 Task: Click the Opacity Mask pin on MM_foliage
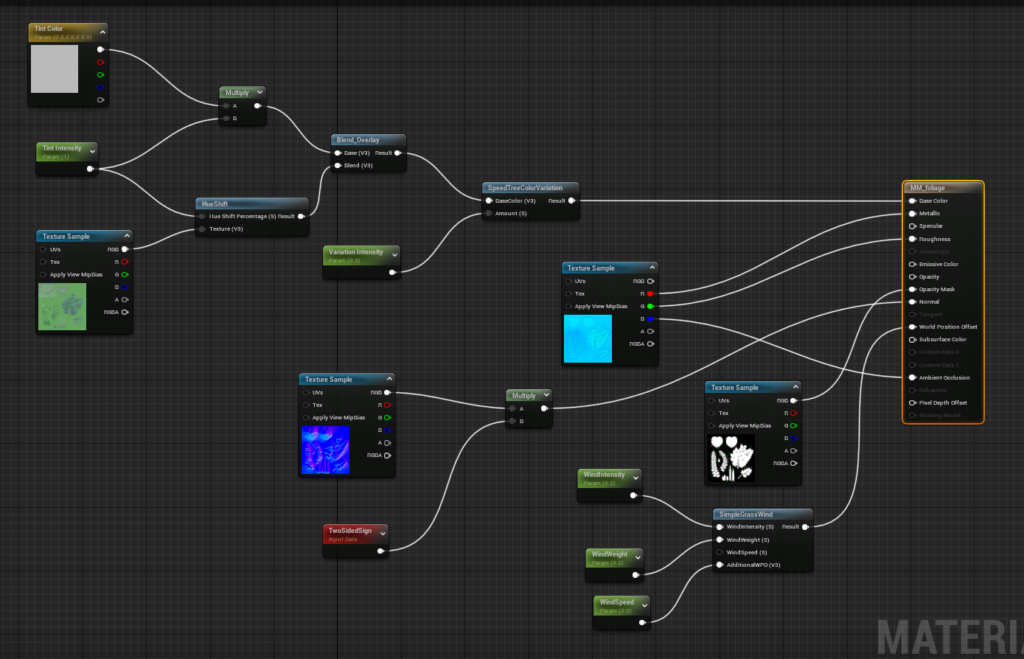(x=912, y=289)
